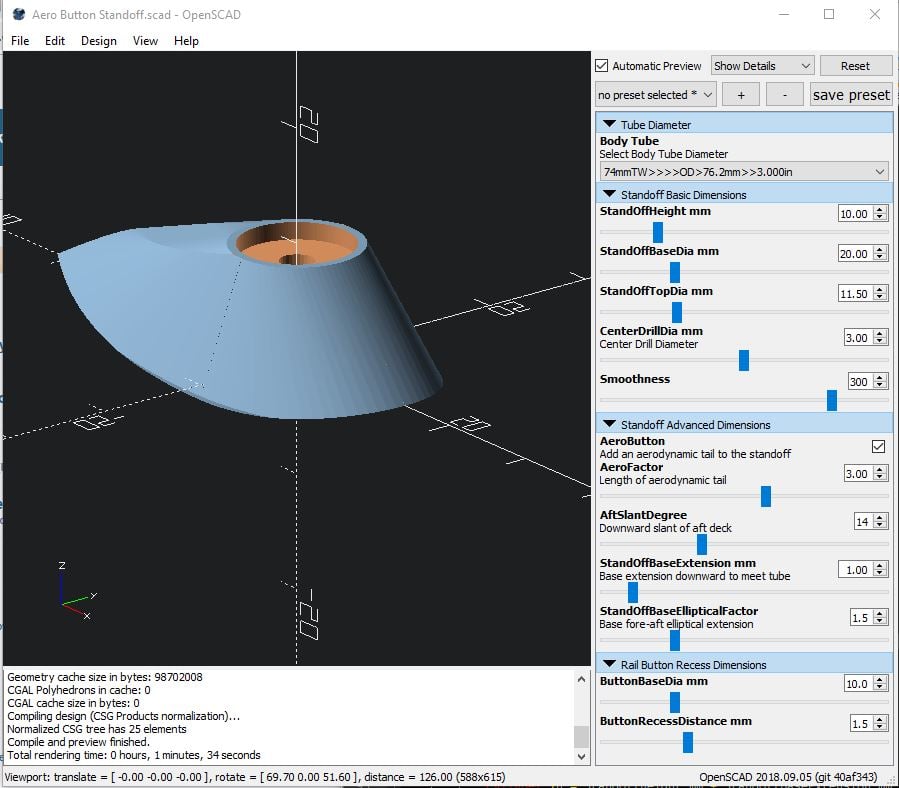The width and height of the screenshot is (899, 788).
Task: Collapse the Rail Button Recess Dimensions section
Action: (x=609, y=665)
